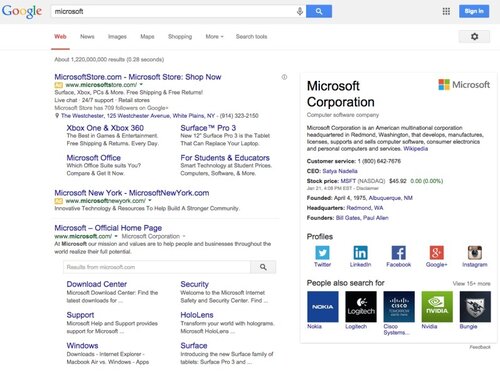This screenshot has height=376, width=500.
Task: Switch to the Images tab
Action: (x=117, y=37)
